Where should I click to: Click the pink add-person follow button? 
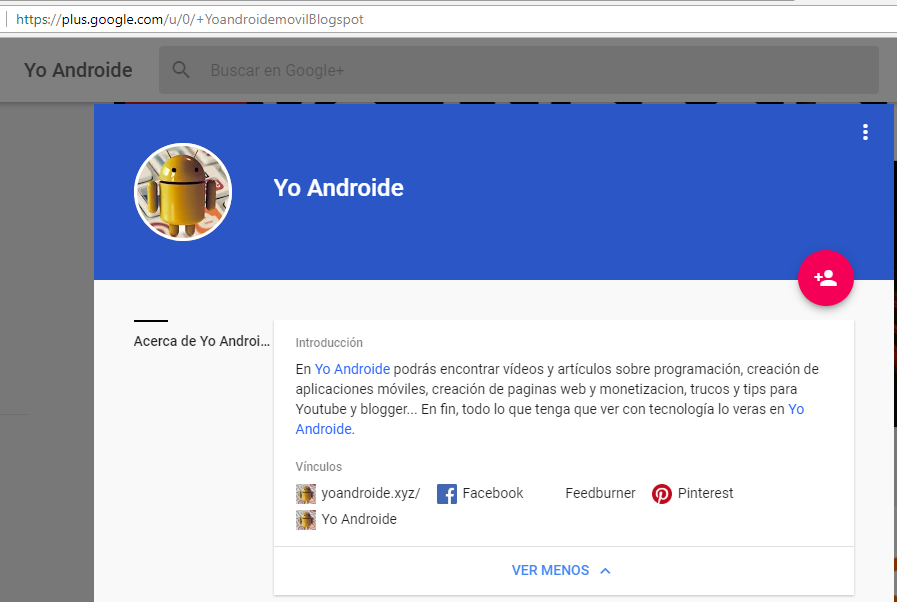[825, 278]
